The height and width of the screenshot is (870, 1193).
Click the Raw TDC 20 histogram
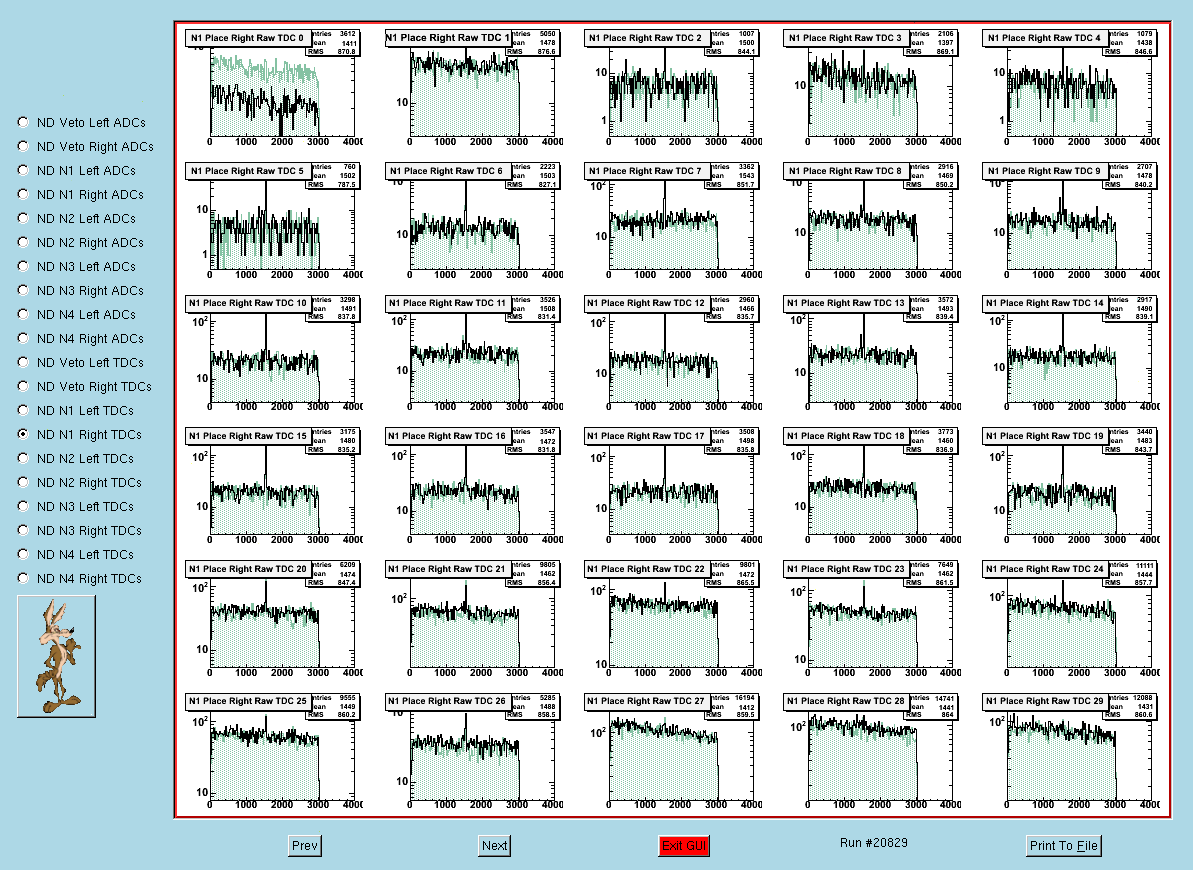274,619
